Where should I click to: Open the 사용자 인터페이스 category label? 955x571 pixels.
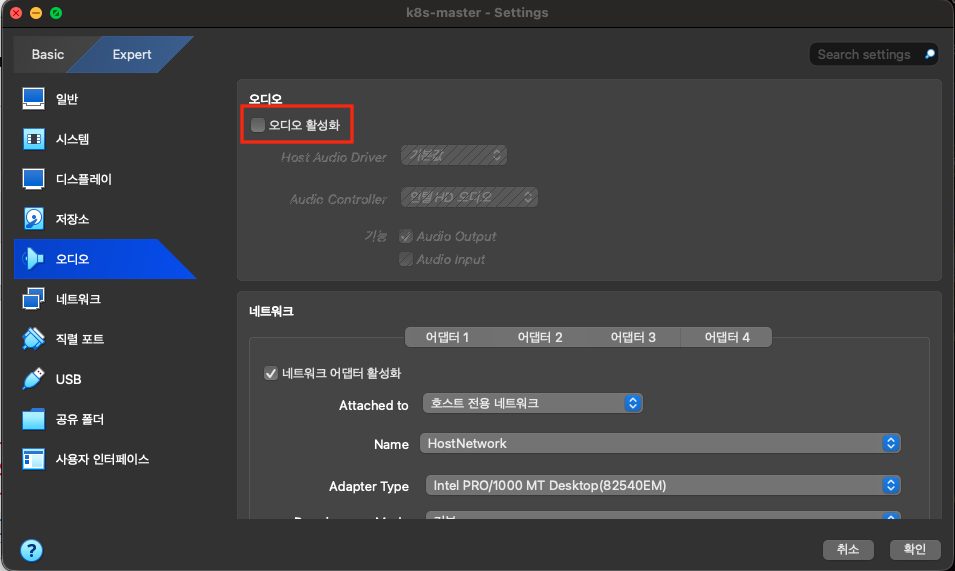tap(102, 460)
